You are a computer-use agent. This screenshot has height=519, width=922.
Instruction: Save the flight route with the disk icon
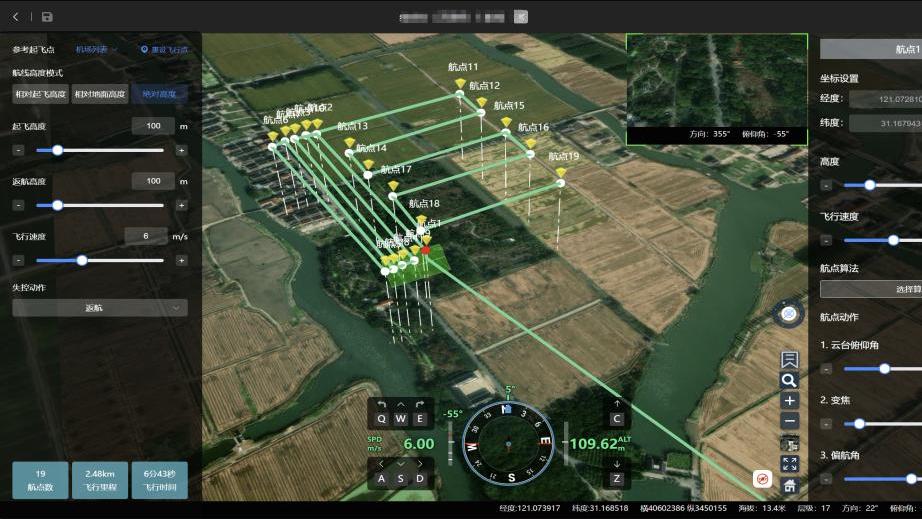(47, 17)
